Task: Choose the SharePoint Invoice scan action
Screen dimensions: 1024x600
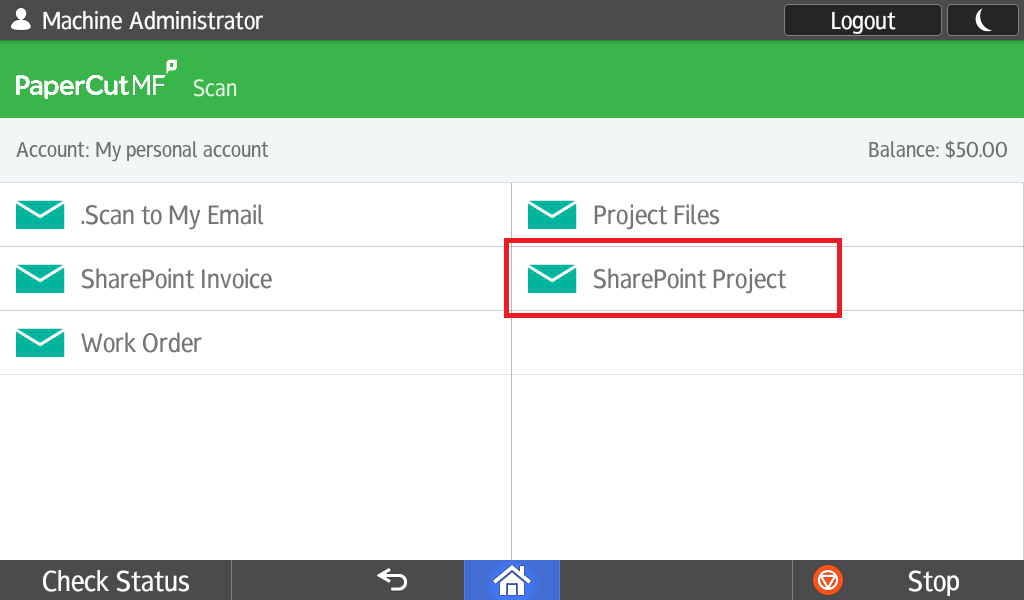Action: click(176, 279)
